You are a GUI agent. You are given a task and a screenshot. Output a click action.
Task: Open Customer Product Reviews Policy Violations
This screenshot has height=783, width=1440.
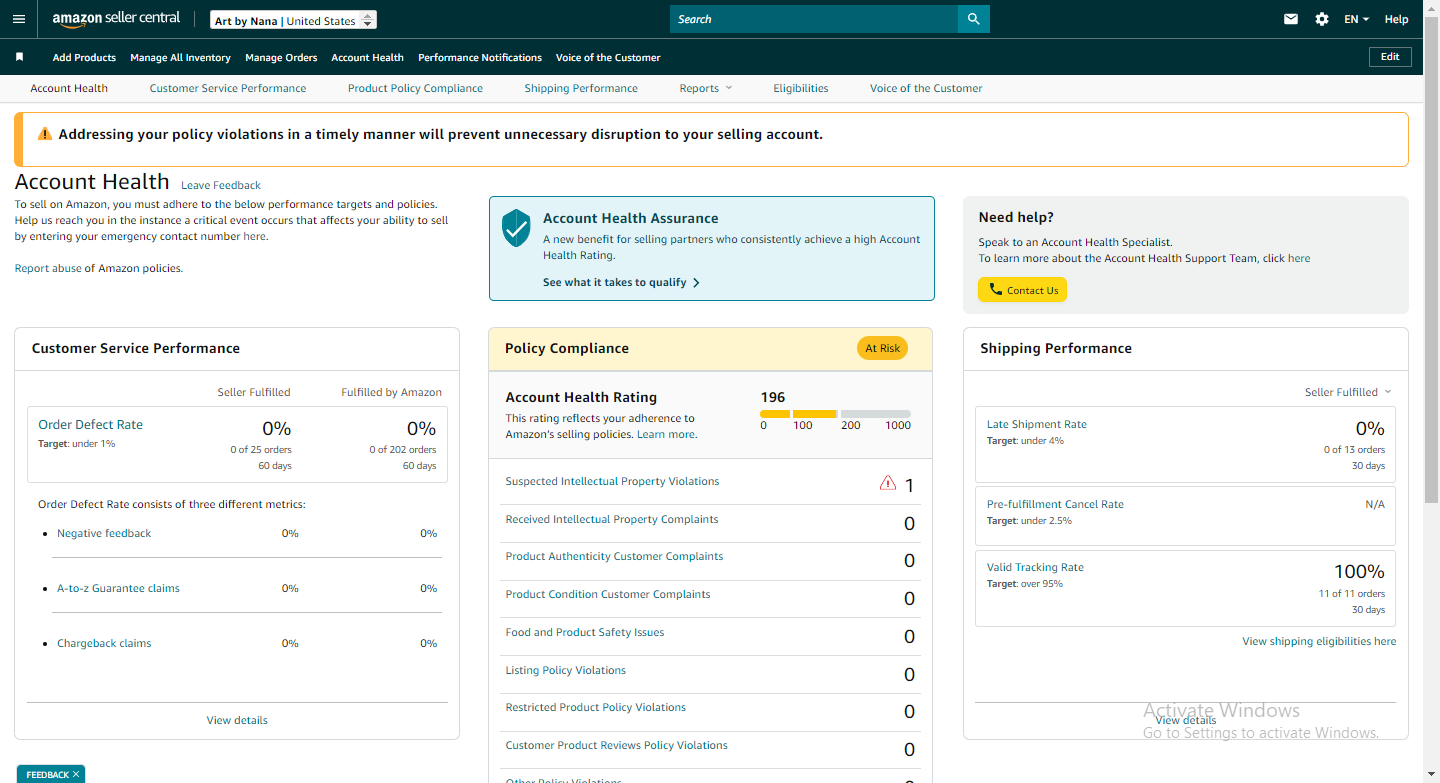pos(617,745)
